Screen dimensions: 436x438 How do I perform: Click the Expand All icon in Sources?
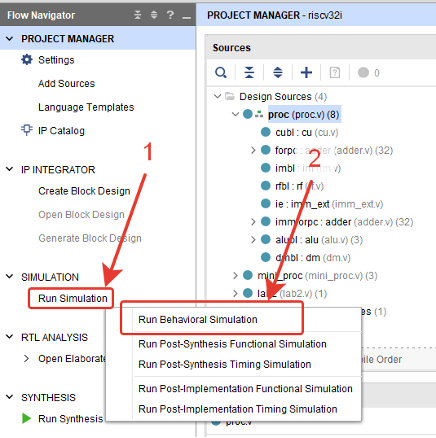pos(278,72)
